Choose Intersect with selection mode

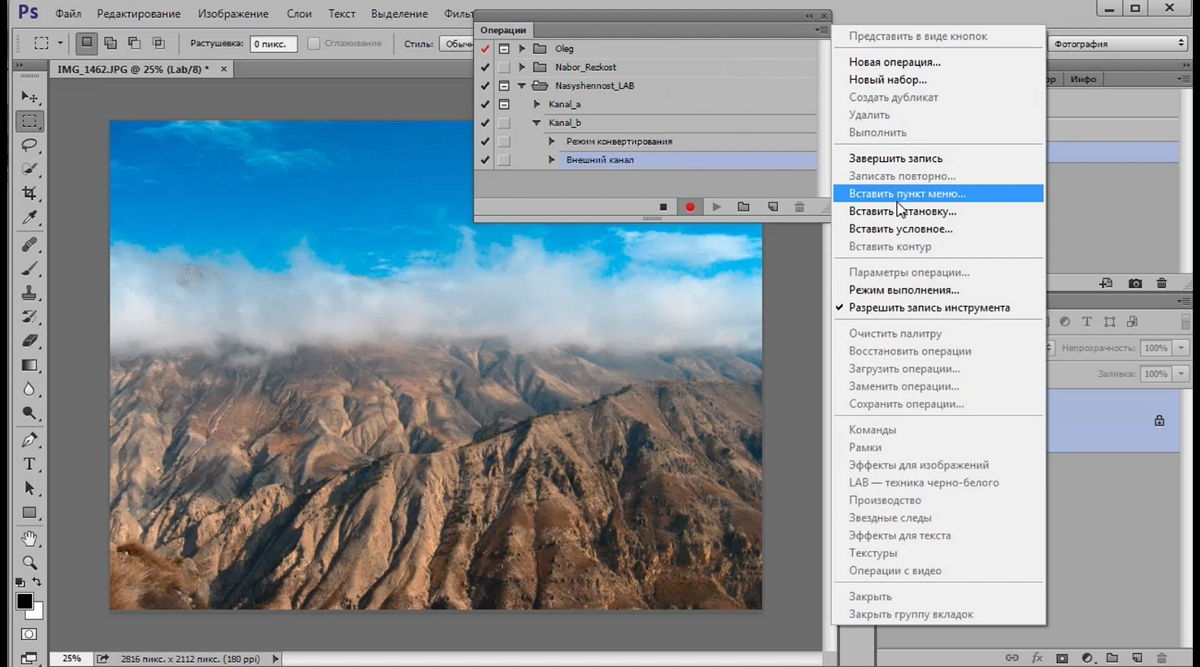(158, 43)
